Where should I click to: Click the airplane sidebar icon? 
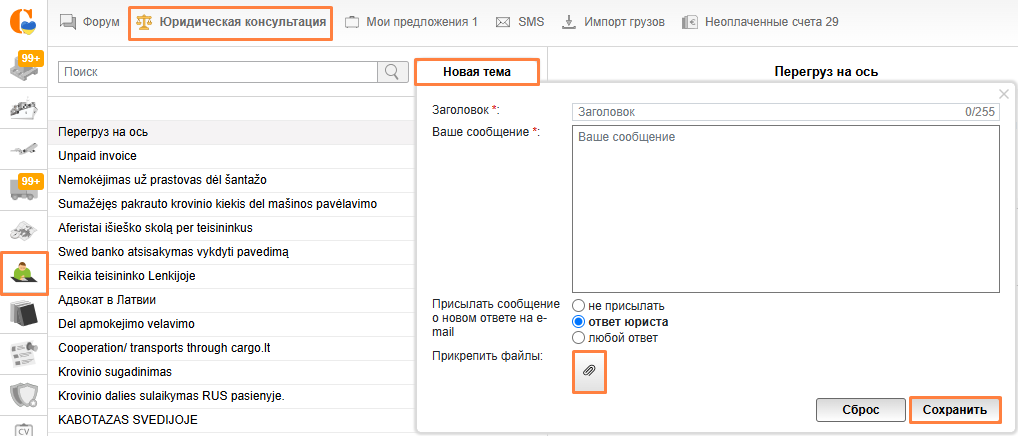pyautogui.click(x=24, y=148)
